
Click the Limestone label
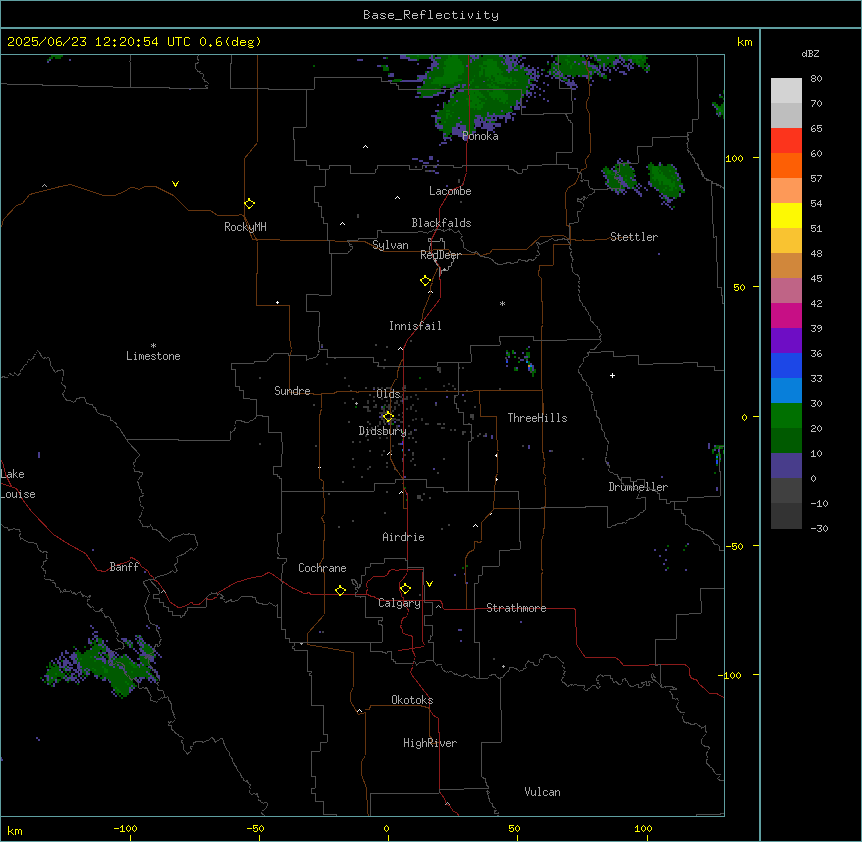pos(153,356)
